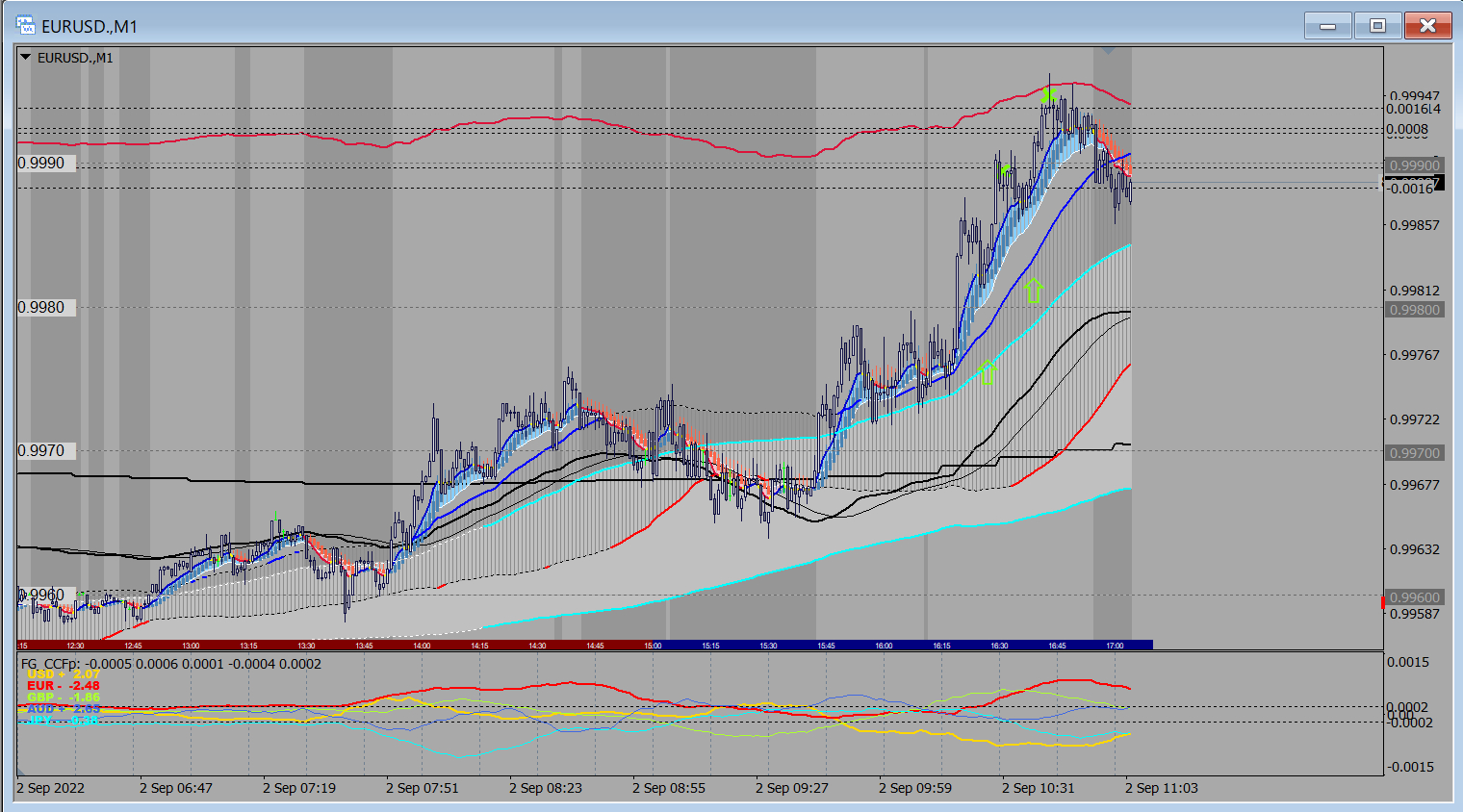Click the 0.9990 level label on left
Viewport: 1463px width, 812px height.
[x=42, y=164]
